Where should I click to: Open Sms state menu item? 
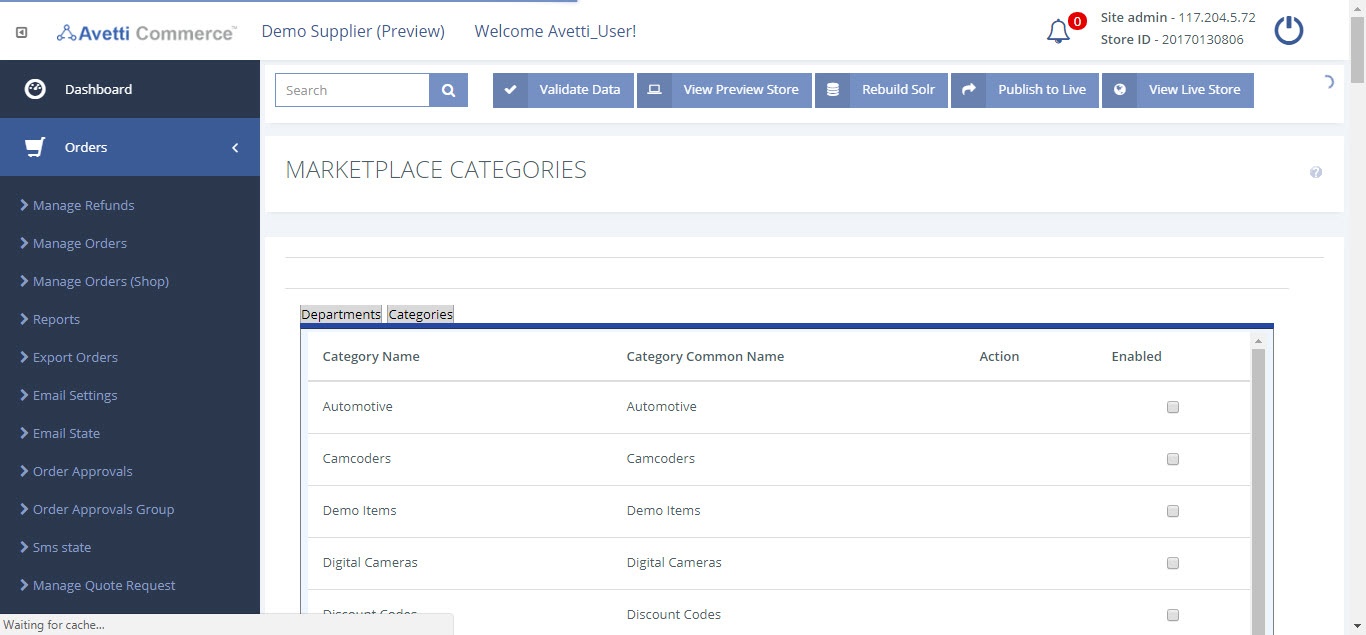(62, 547)
